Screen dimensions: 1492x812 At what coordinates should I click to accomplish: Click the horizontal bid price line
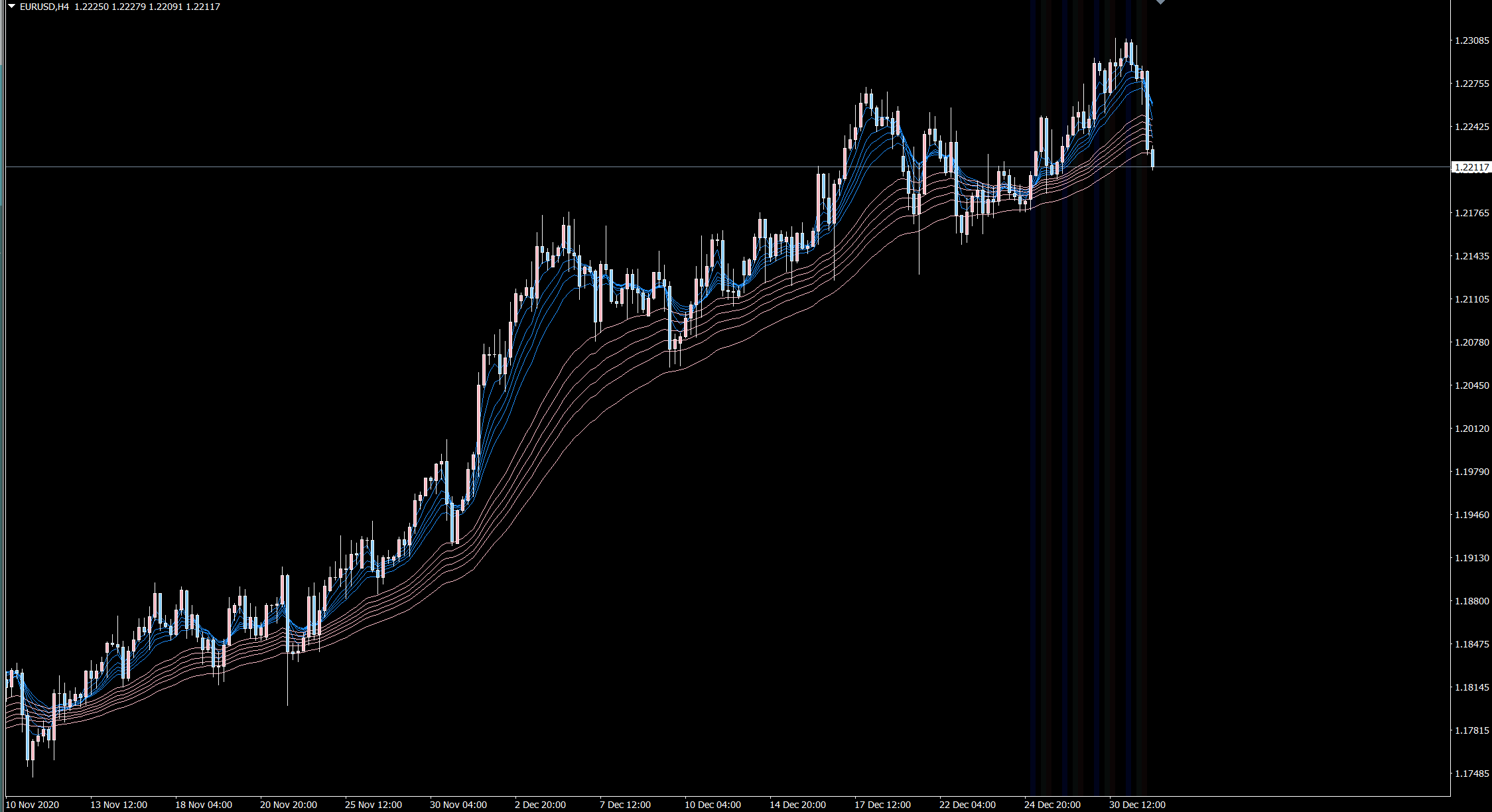(x=663, y=167)
